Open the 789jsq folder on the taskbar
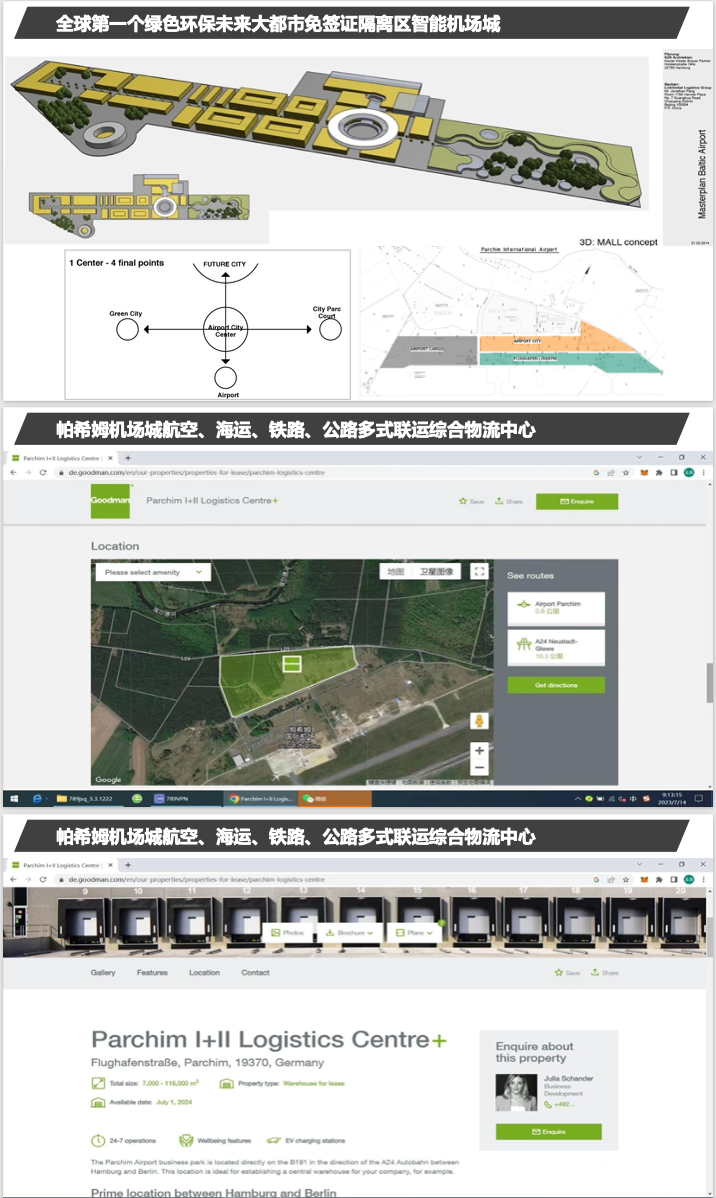This screenshot has width=716, height=1198. (85, 798)
